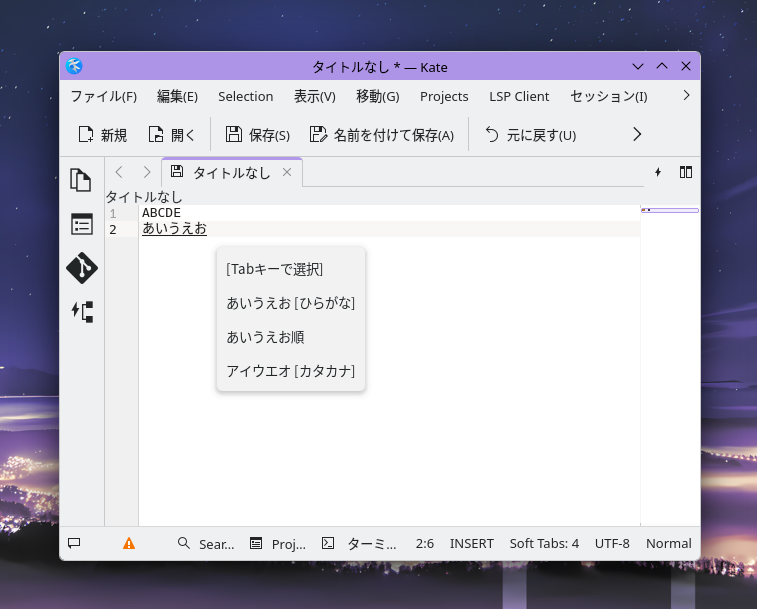Image resolution: width=757 pixels, height=609 pixels.
Task: Click the split view icon beside tabs
Action: (686, 172)
